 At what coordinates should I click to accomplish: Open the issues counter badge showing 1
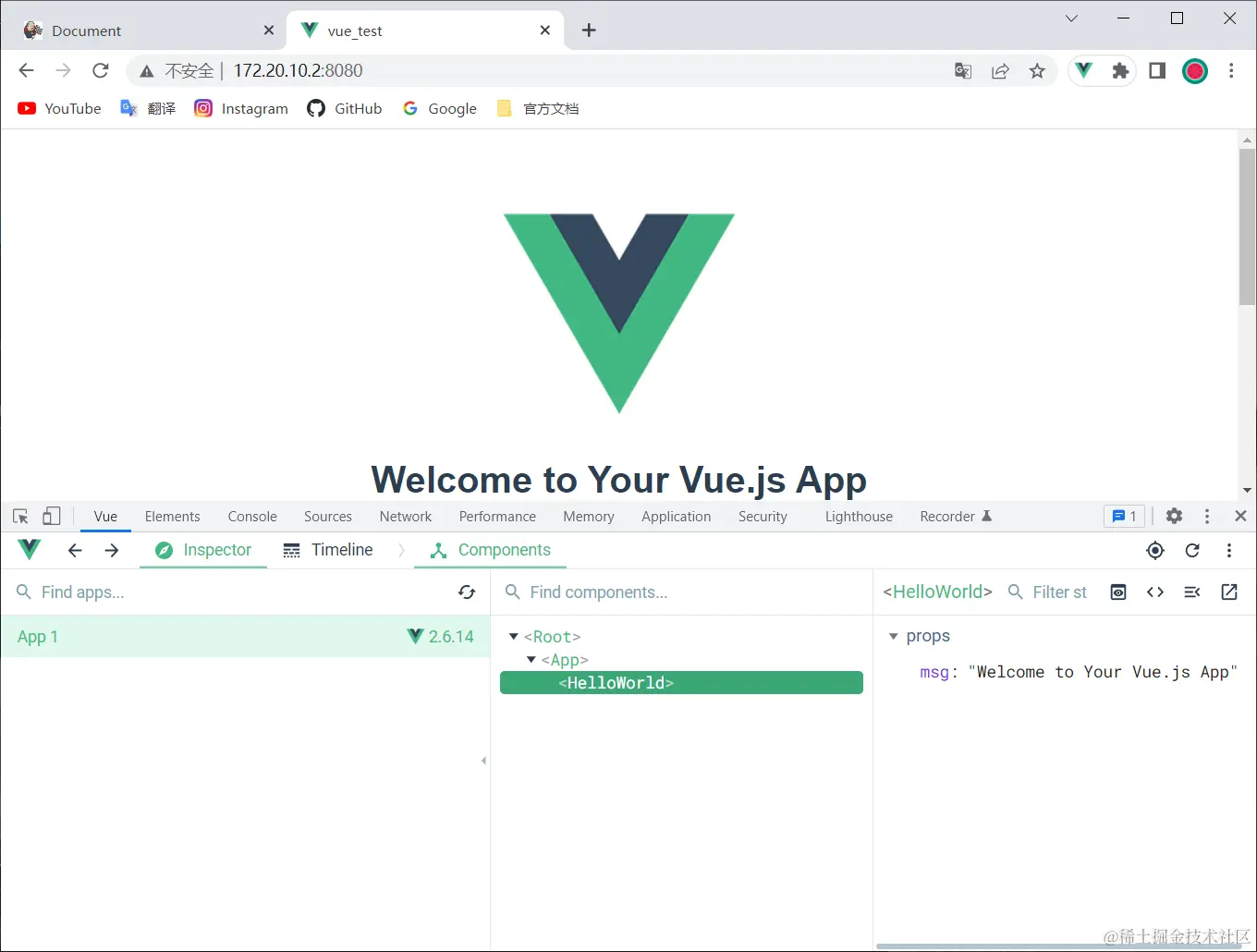1124,516
